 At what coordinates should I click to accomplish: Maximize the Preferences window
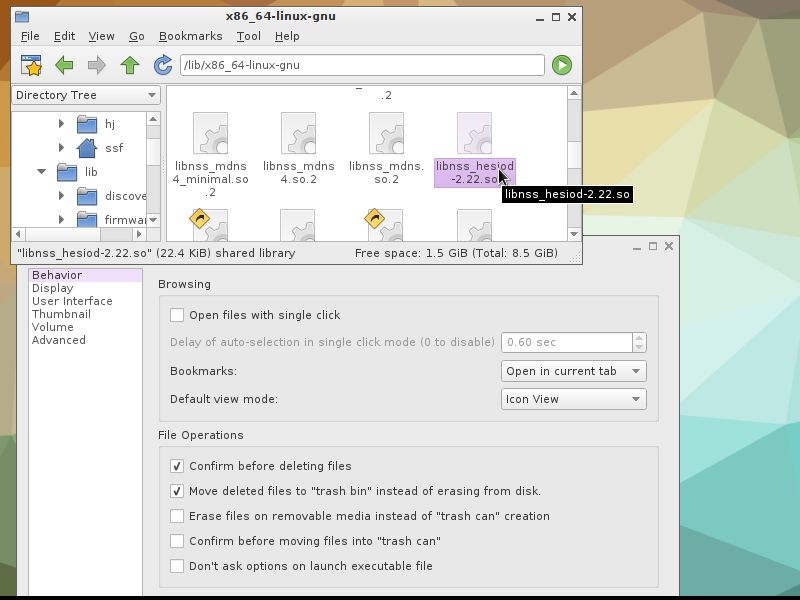coord(653,246)
